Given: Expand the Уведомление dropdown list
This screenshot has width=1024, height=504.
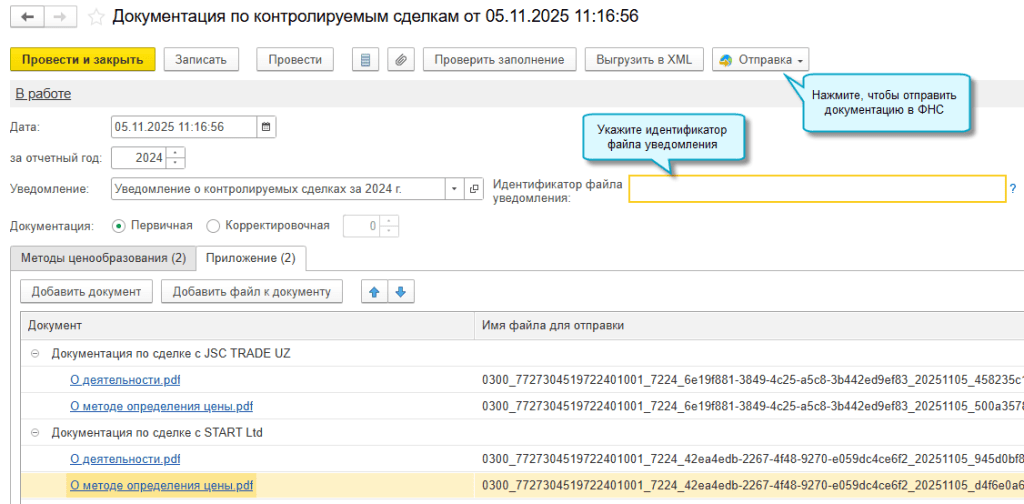Looking at the screenshot, I should 453,188.
